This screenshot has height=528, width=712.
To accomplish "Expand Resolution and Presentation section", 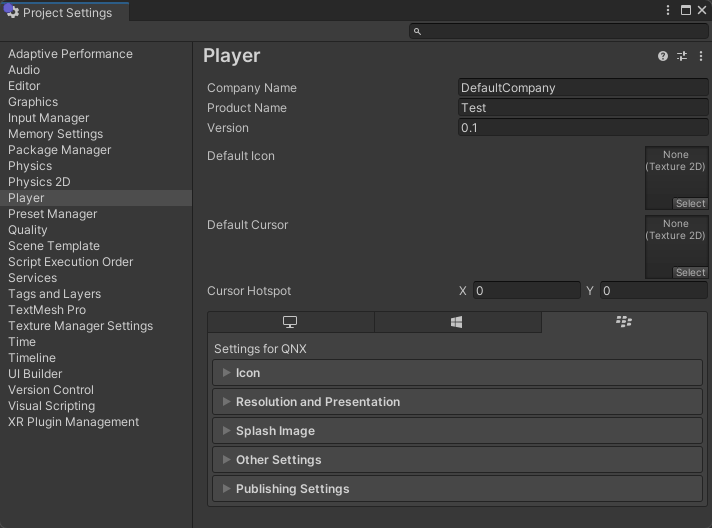I will pos(457,402).
